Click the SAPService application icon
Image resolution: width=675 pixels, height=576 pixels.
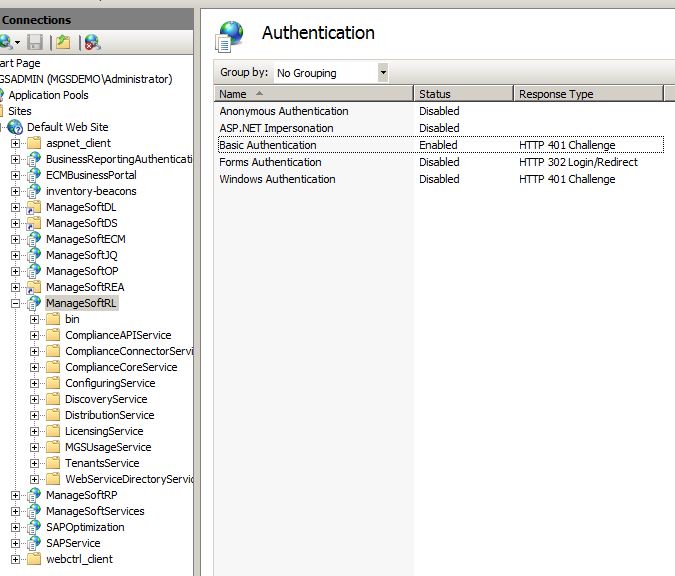(x=34, y=543)
